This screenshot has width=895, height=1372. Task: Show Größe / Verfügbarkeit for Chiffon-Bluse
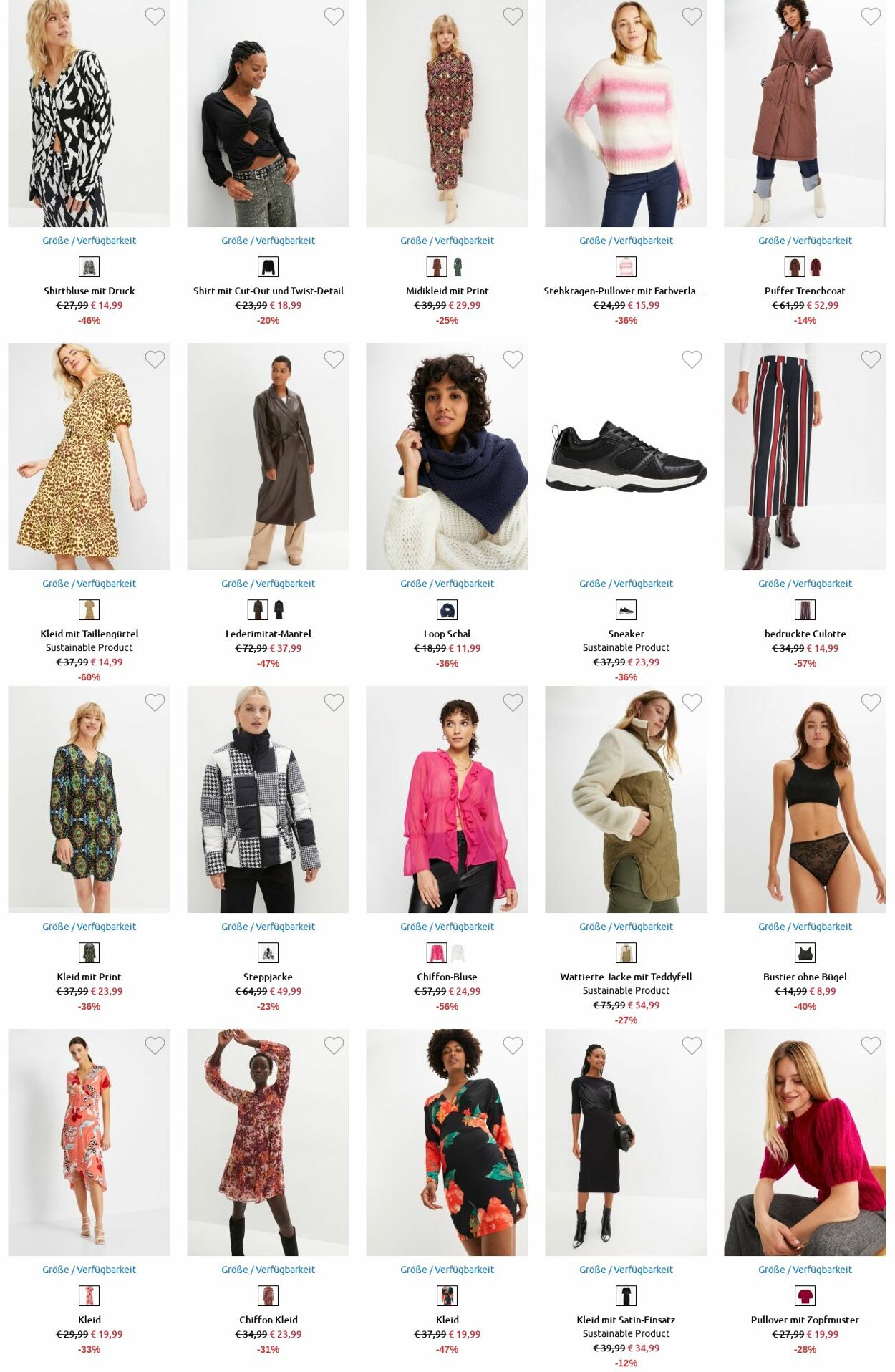447,927
